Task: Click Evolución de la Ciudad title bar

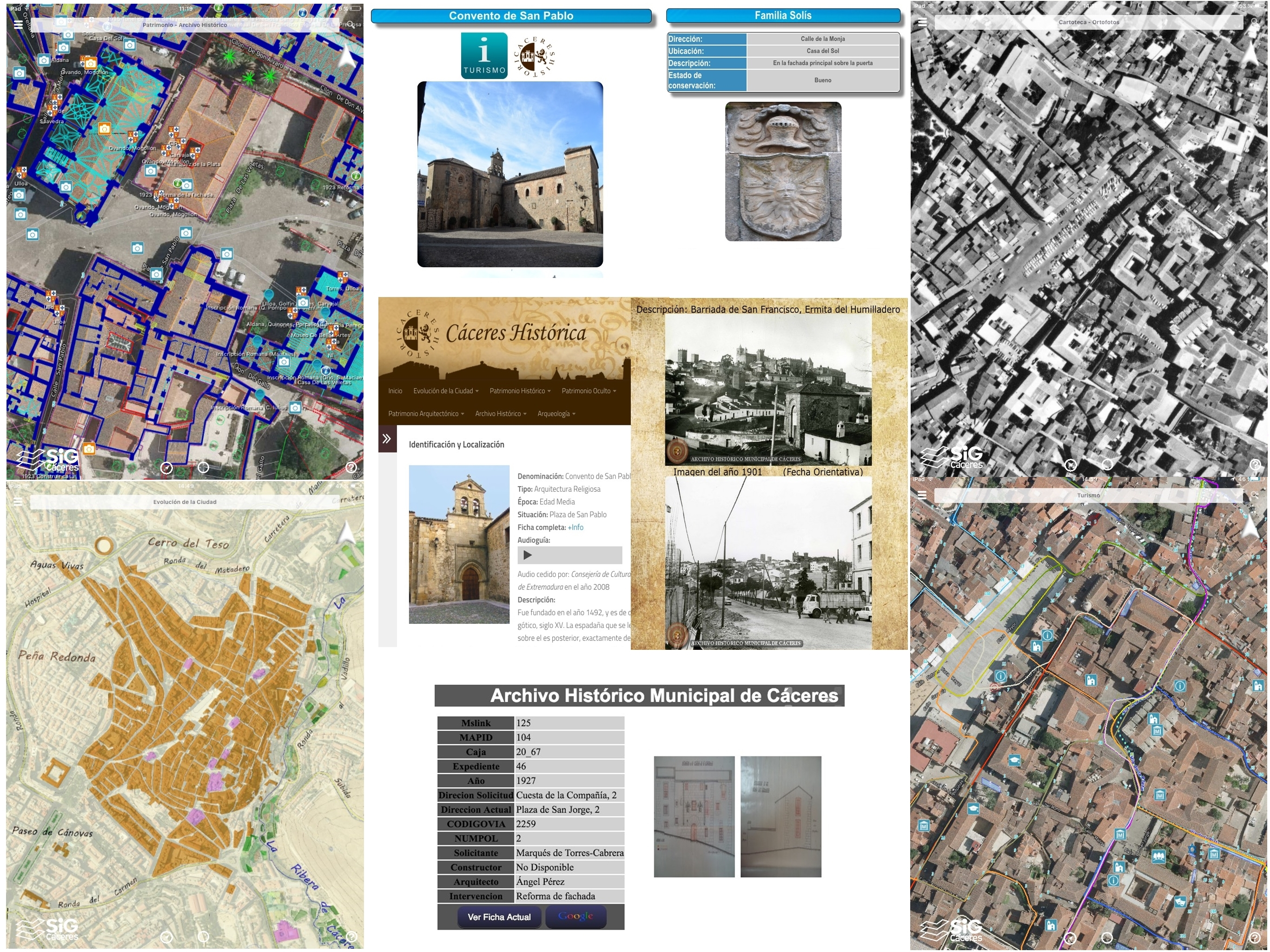Action: click(184, 502)
